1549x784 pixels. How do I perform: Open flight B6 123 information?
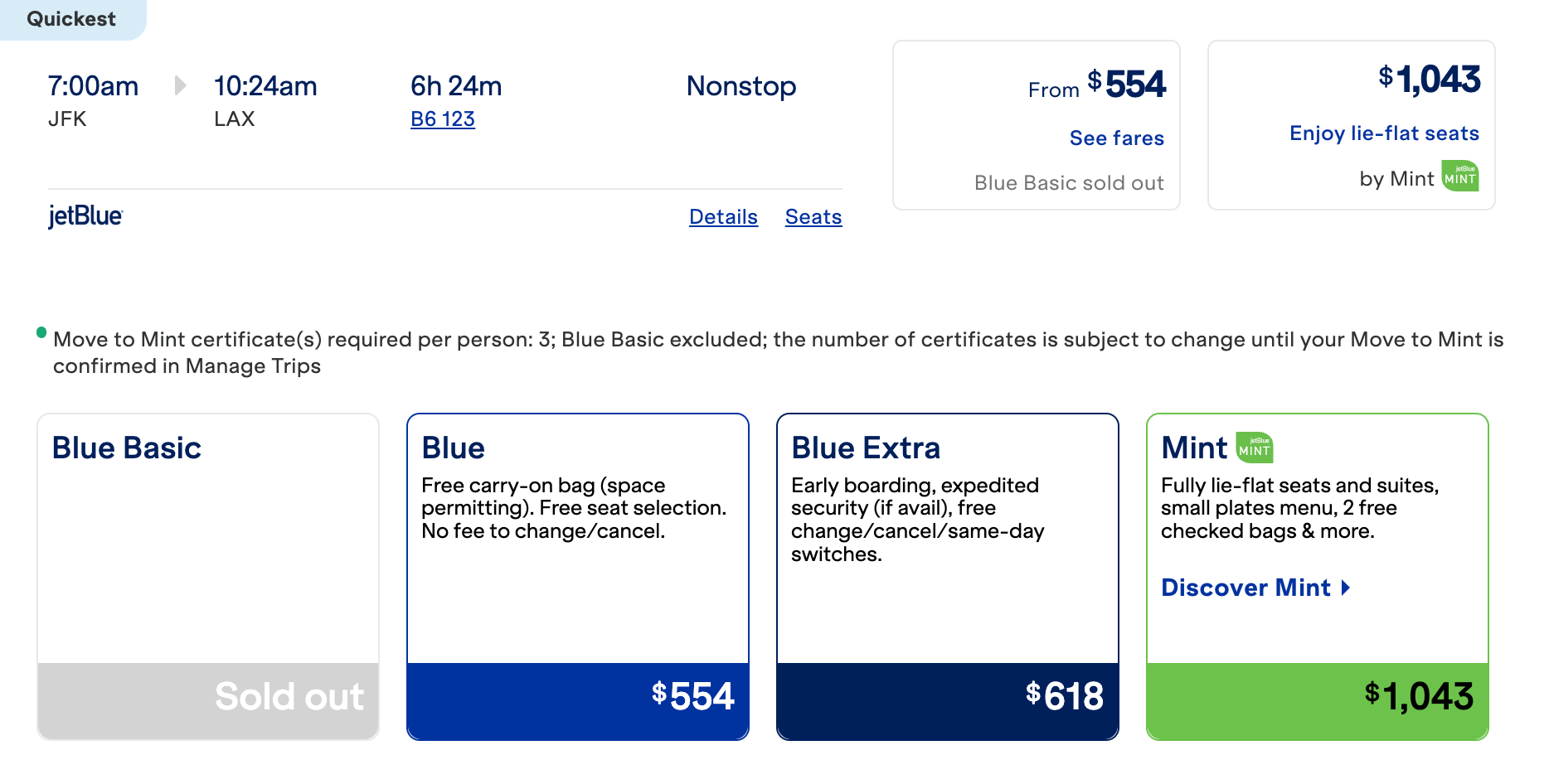pyautogui.click(x=443, y=119)
